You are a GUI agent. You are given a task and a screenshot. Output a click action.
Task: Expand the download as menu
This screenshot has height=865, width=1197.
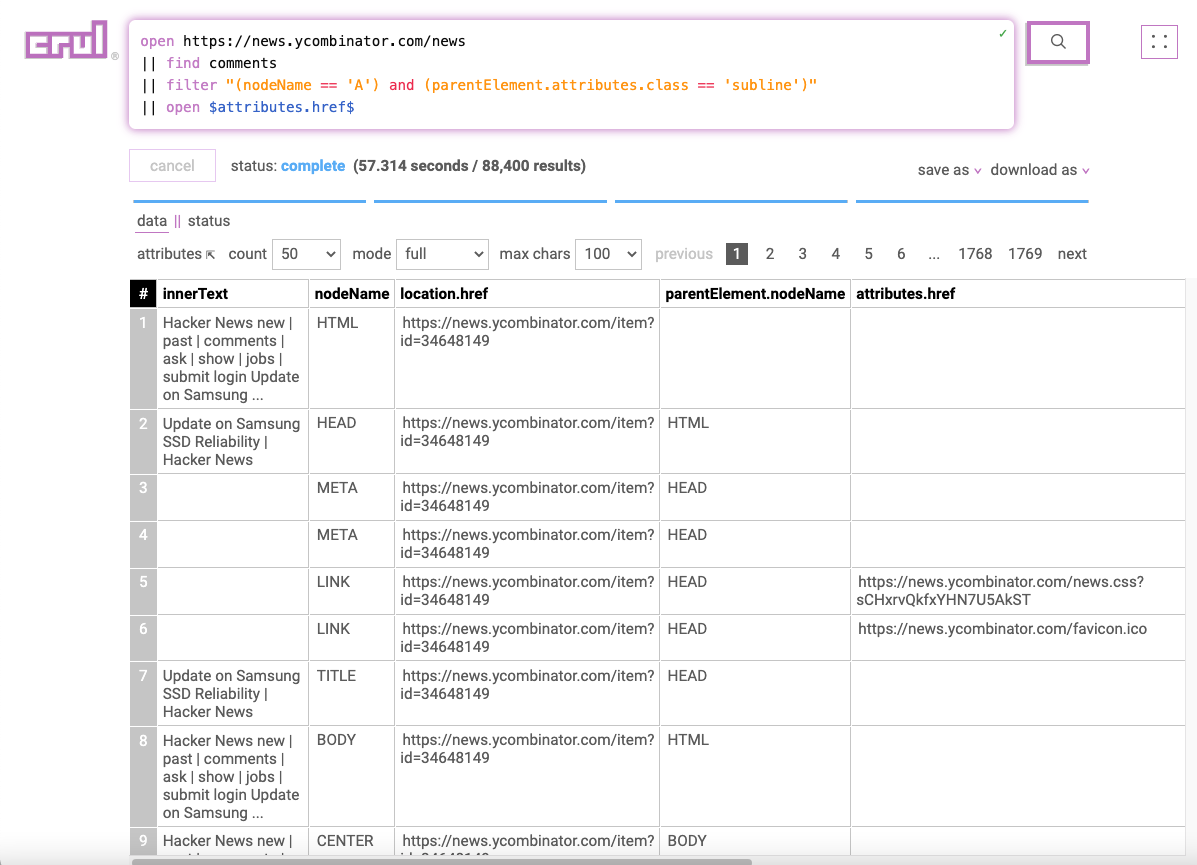point(1040,170)
